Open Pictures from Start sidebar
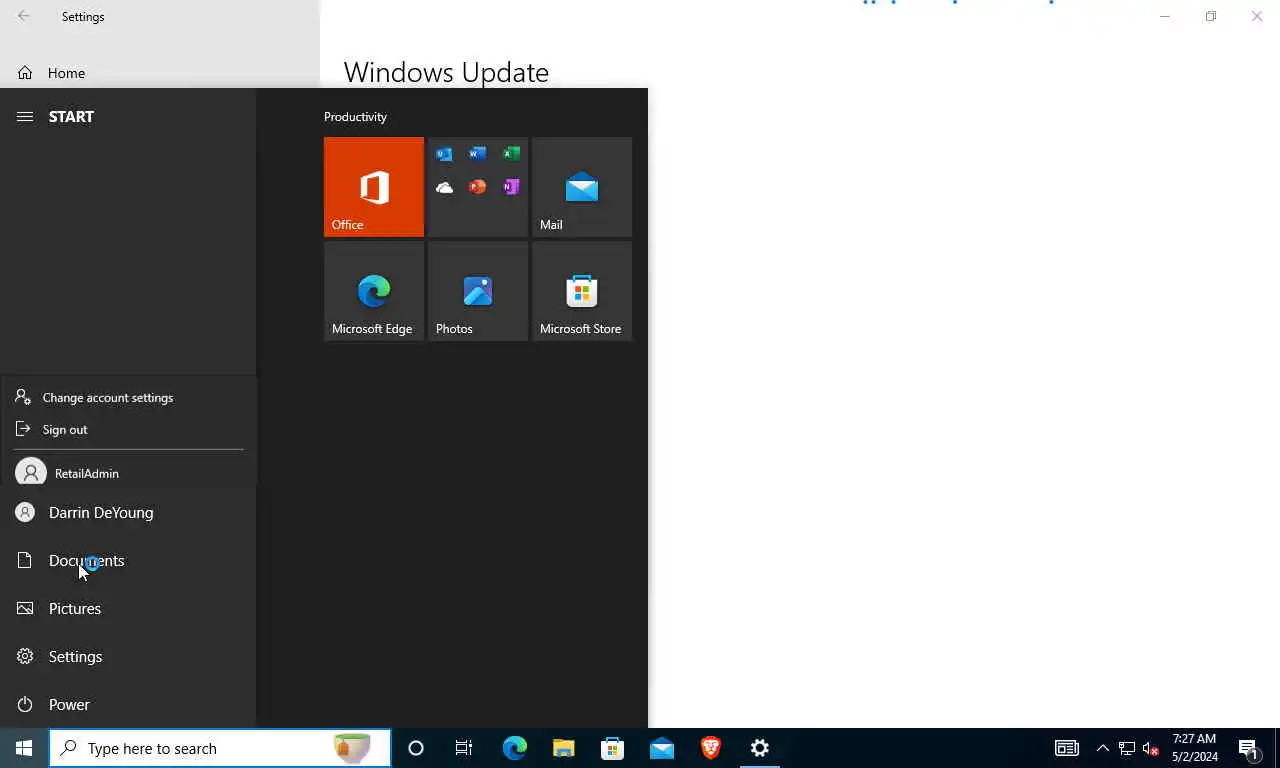Image resolution: width=1280 pixels, height=768 pixels. (x=128, y=608)
